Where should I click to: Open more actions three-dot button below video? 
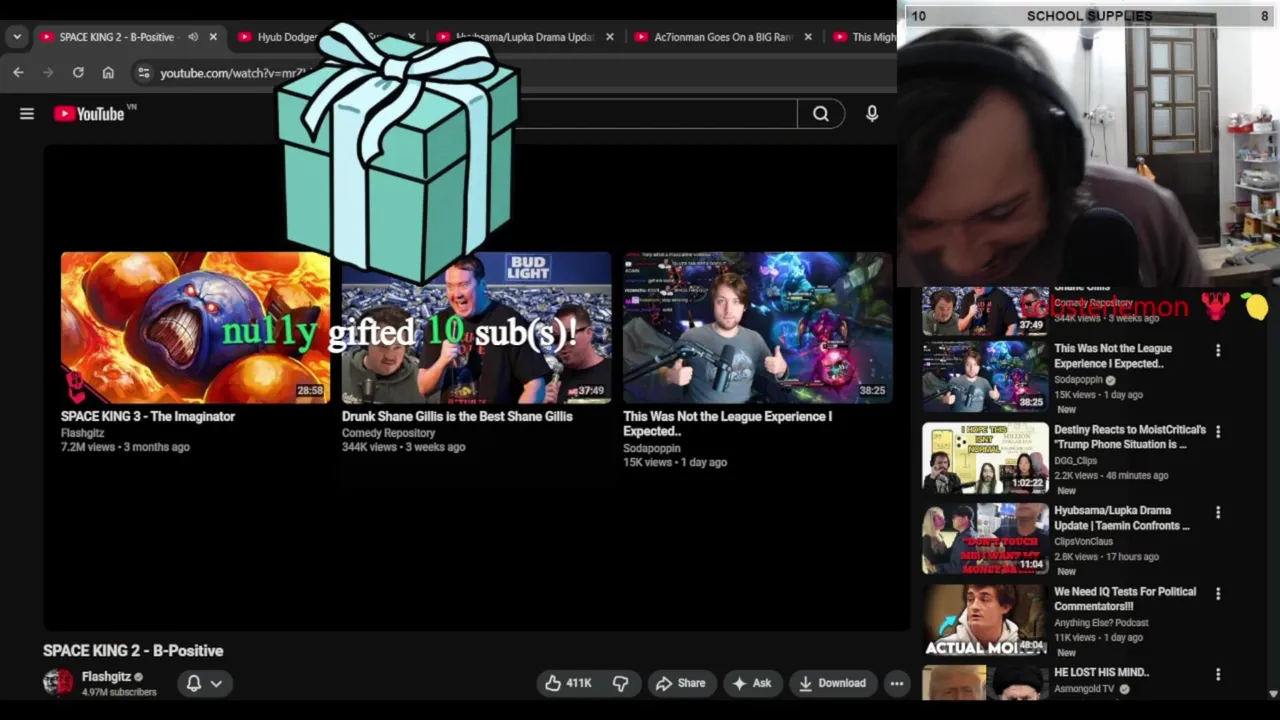click(897, 683)
